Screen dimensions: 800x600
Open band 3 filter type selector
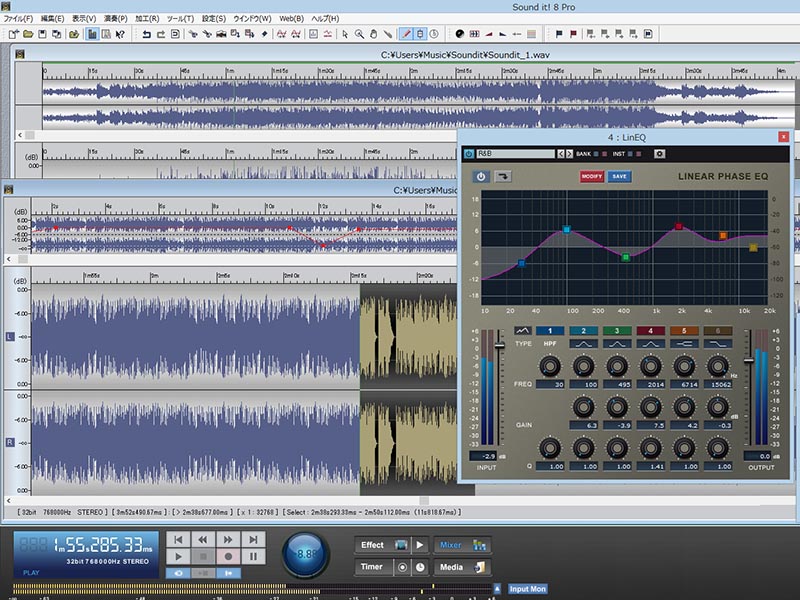click(x=617, y=344)
